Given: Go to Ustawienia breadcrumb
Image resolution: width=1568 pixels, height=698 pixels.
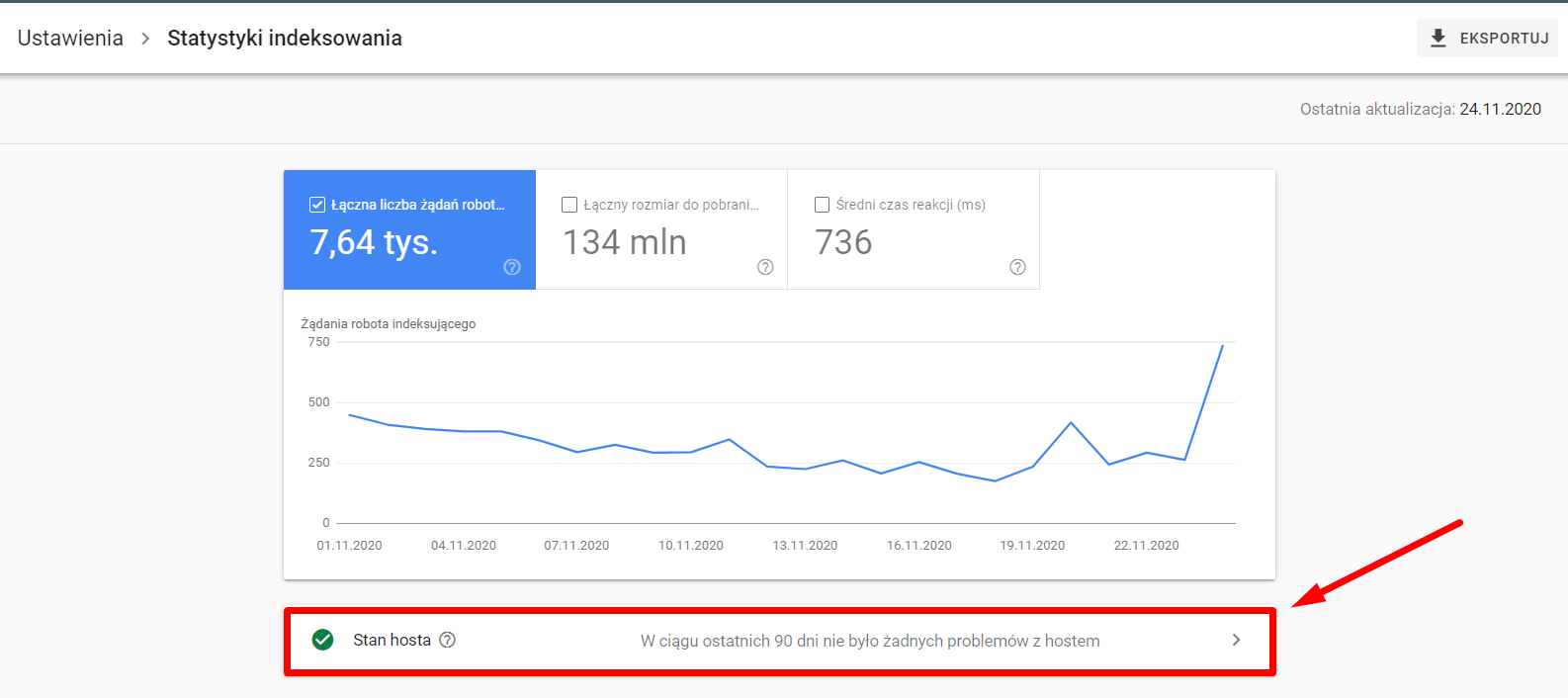Looking at the screenshot, I should pos(70,39).
